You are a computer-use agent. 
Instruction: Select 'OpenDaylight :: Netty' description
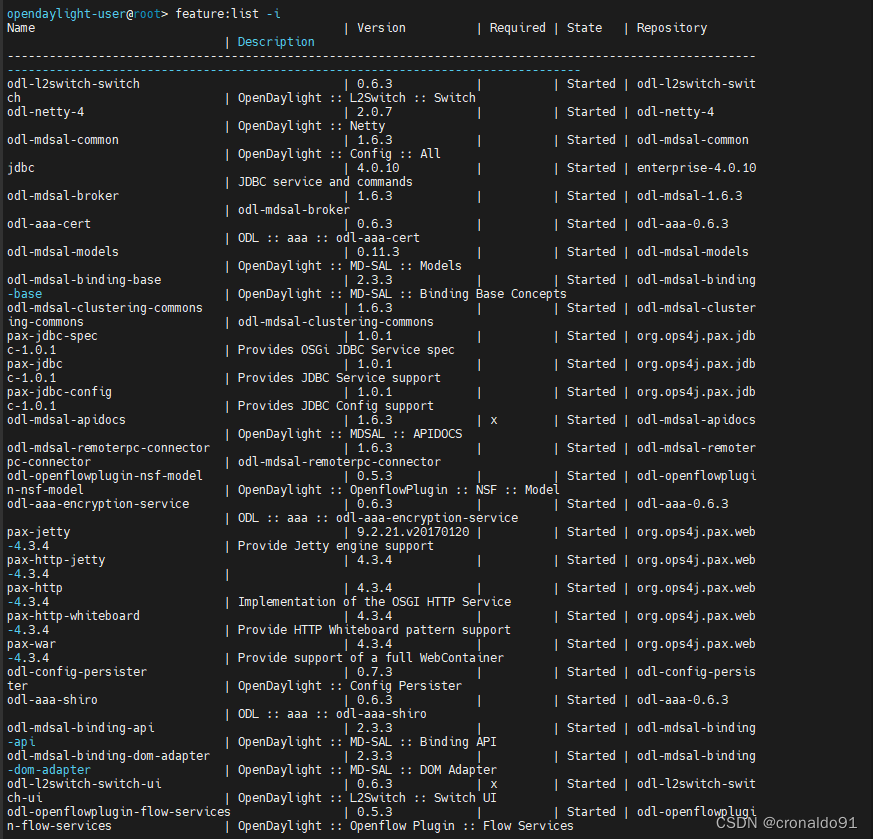click(311, 126)
